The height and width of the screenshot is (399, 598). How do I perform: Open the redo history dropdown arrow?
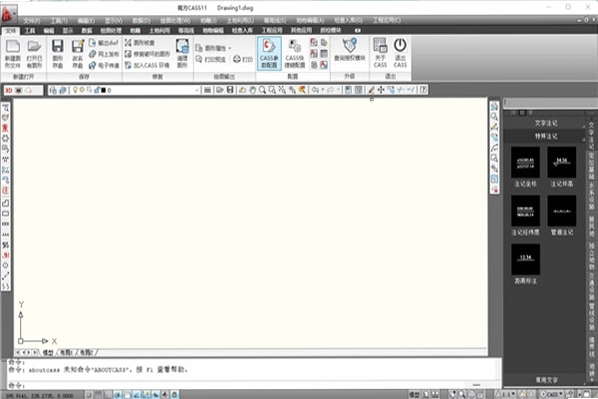(x=338, y=90)
